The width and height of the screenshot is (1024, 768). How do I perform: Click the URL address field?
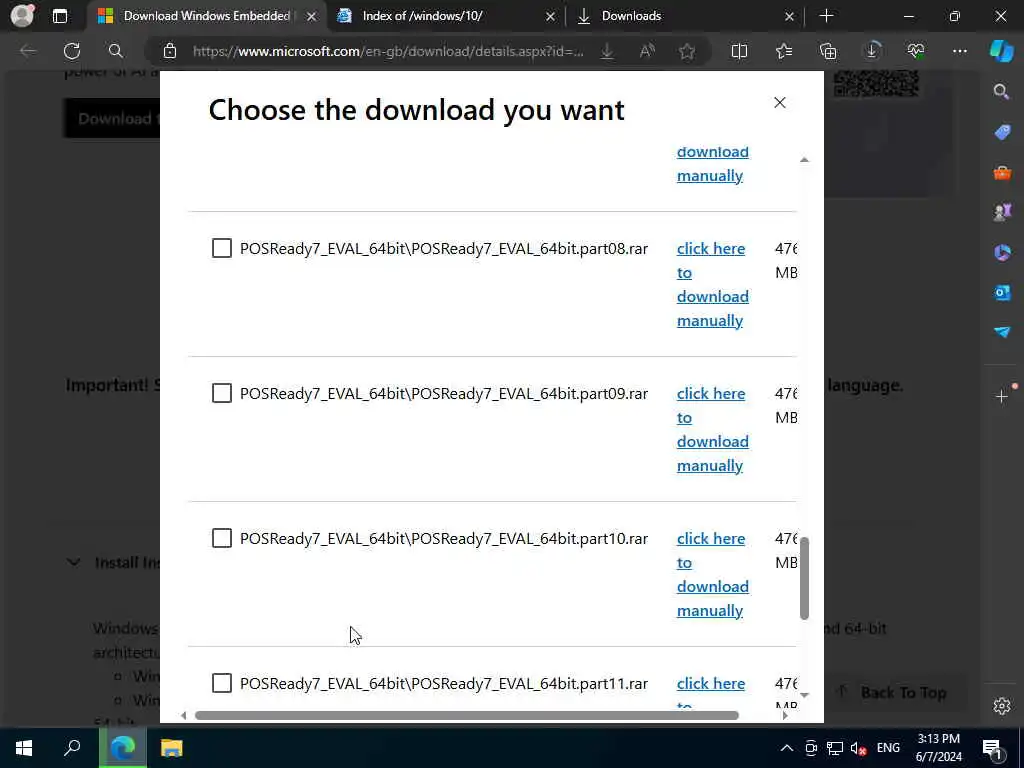(x=388, y=51)
